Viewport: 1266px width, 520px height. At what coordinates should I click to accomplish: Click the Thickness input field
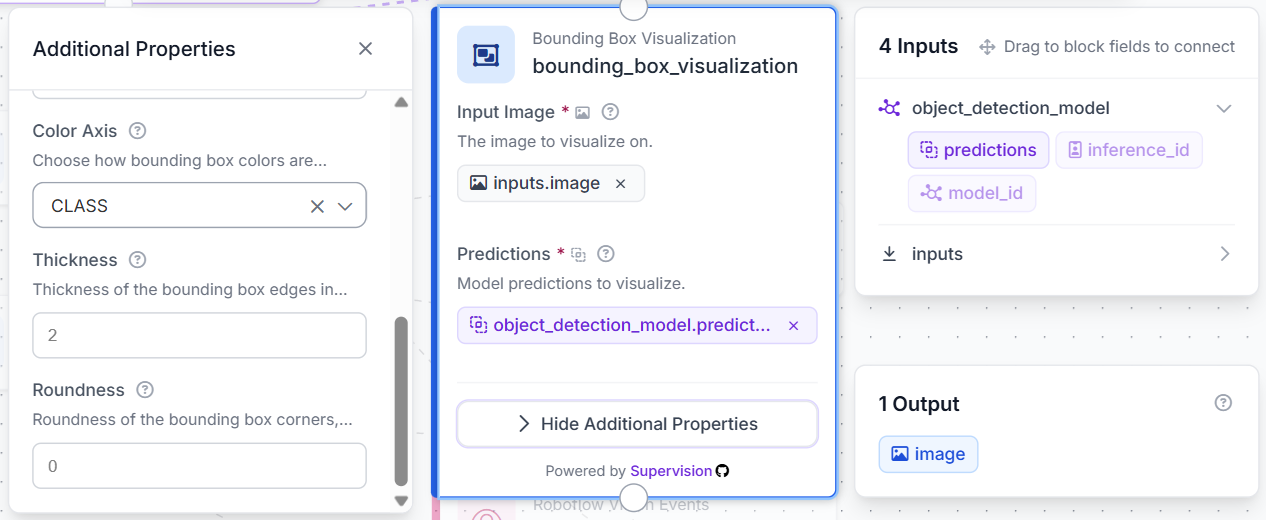point(200,336)
